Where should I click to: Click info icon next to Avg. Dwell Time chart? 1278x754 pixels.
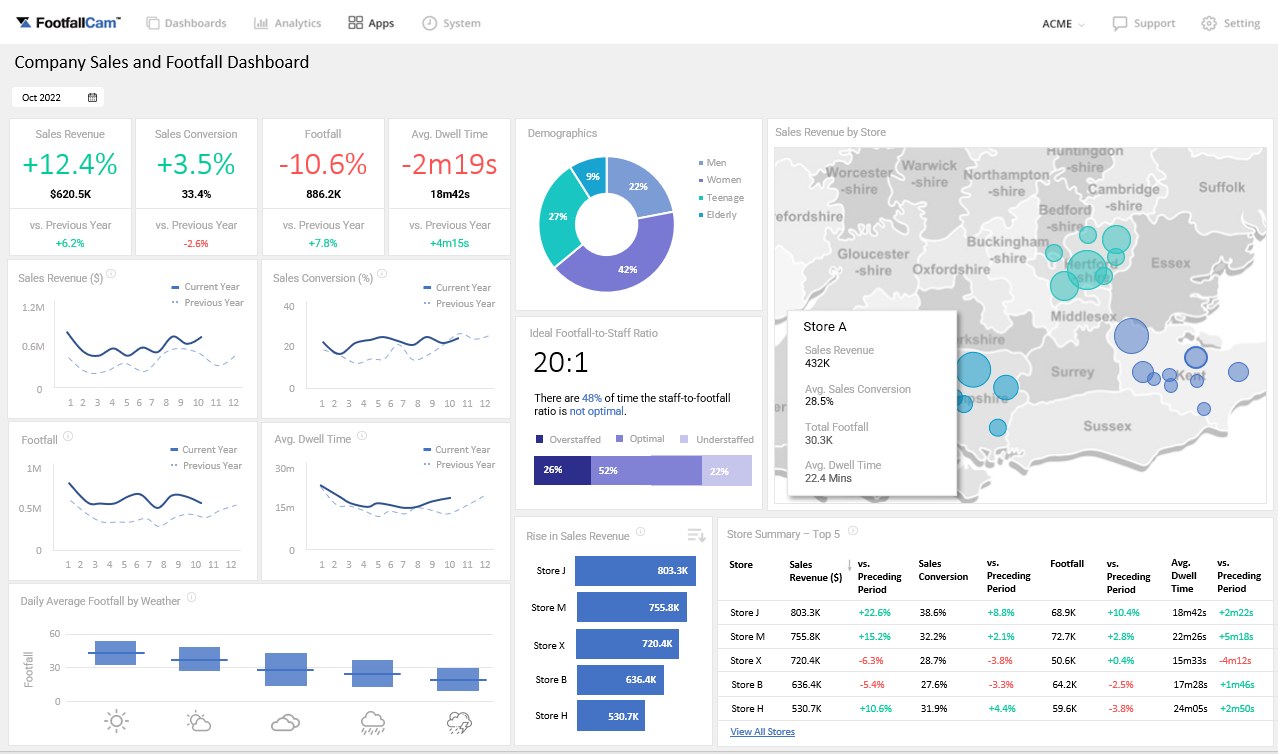click(362, 436)
